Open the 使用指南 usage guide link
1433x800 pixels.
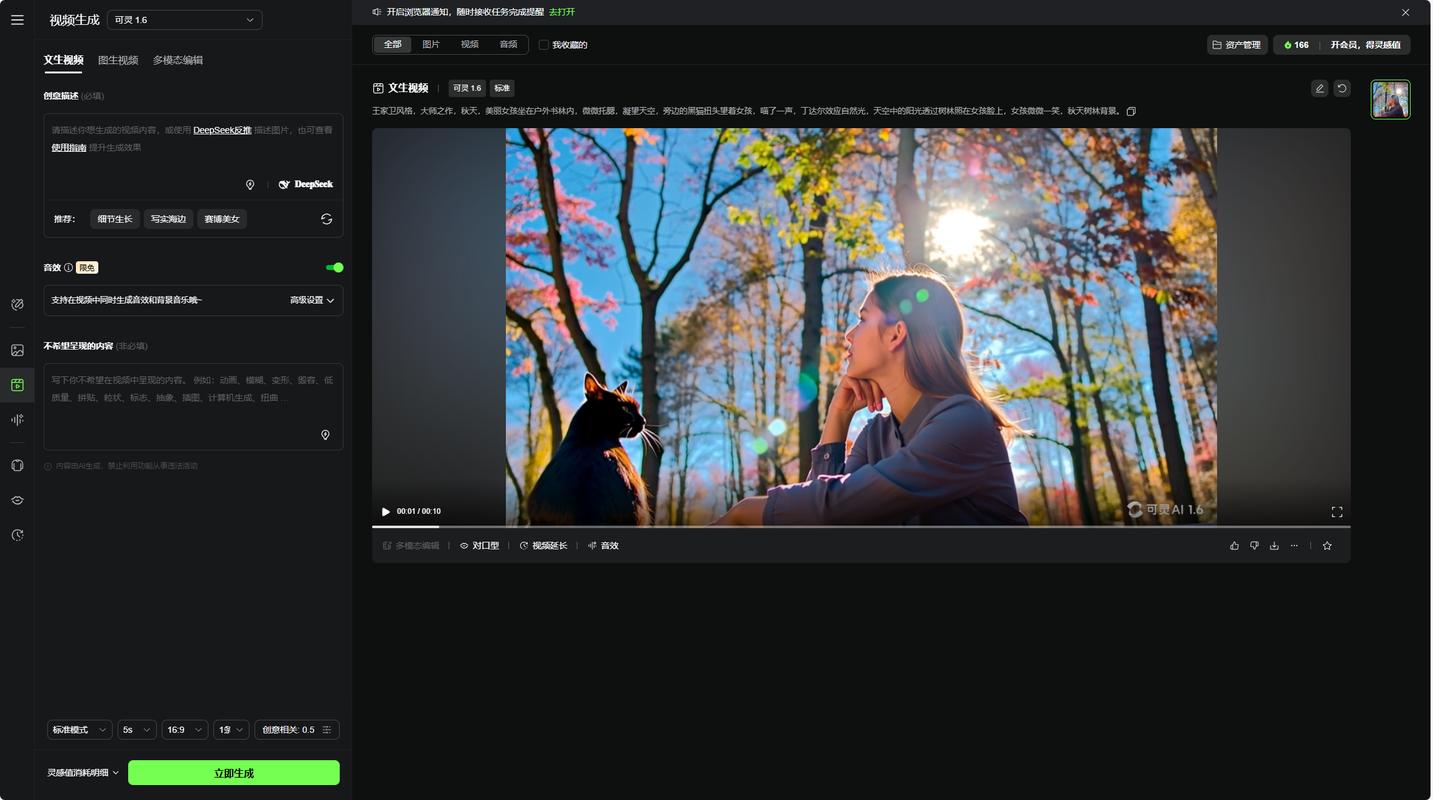69,148
